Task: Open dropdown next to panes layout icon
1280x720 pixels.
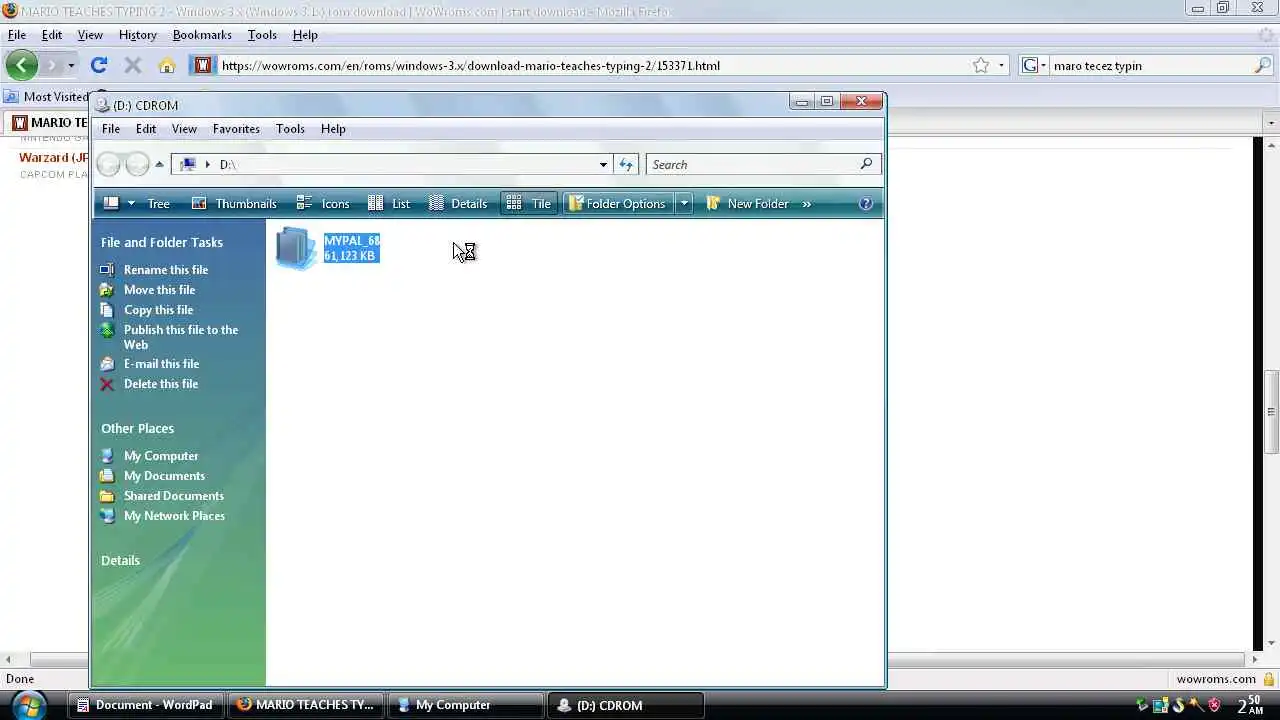Action: (x=131, y=203)
